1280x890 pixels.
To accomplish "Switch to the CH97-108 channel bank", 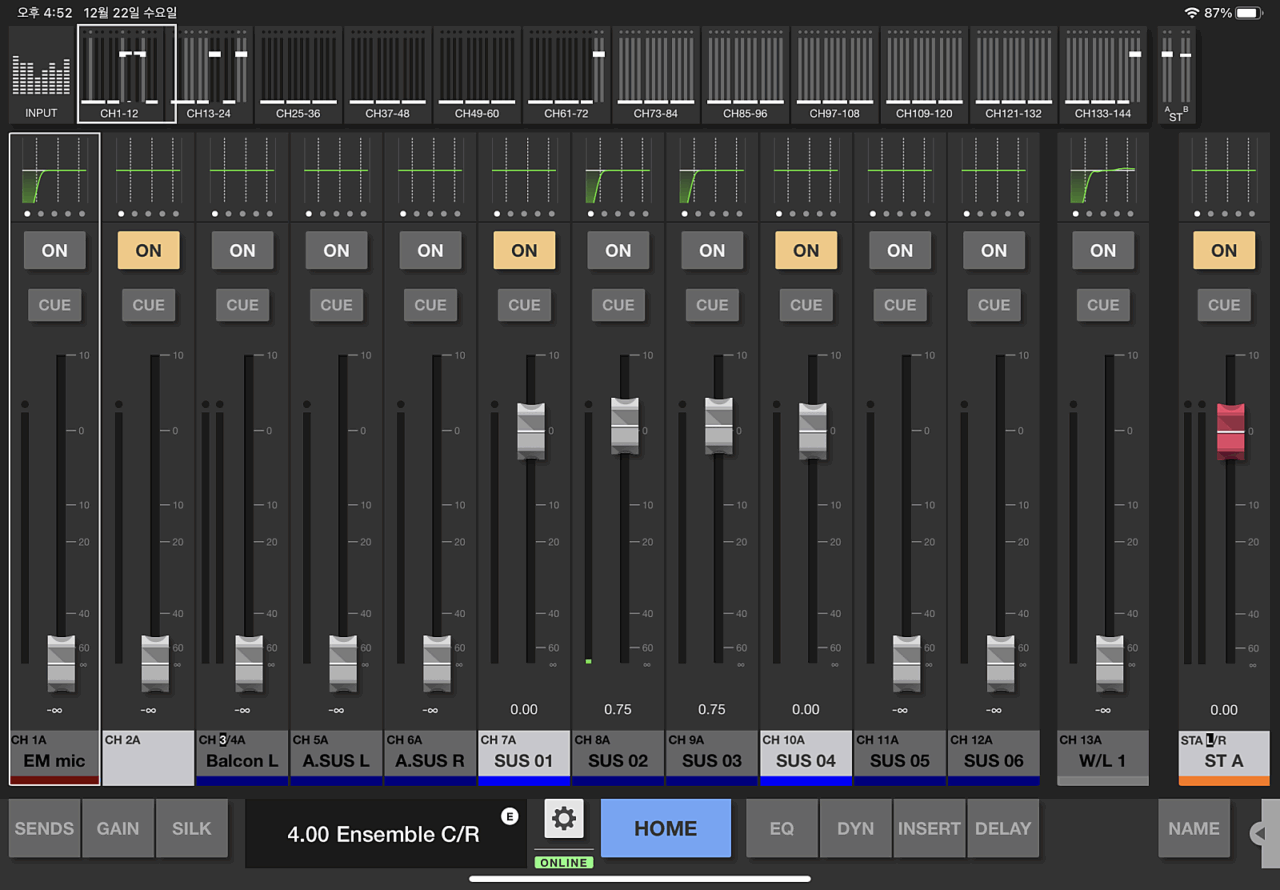I will pos(835,75).
